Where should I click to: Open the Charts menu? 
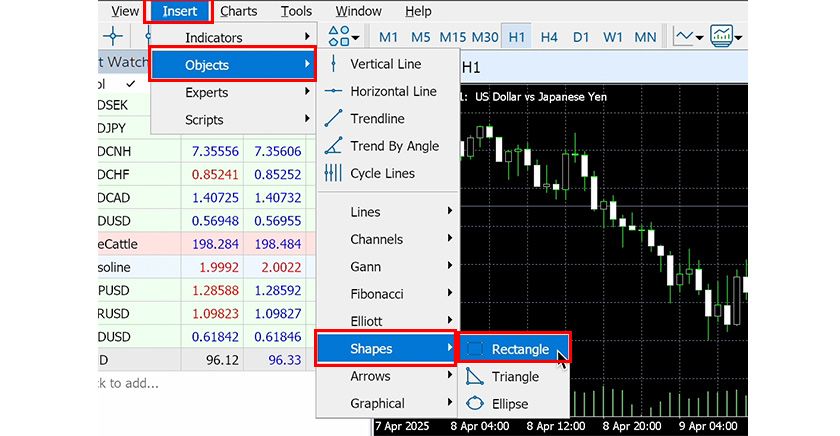[238, 11]
